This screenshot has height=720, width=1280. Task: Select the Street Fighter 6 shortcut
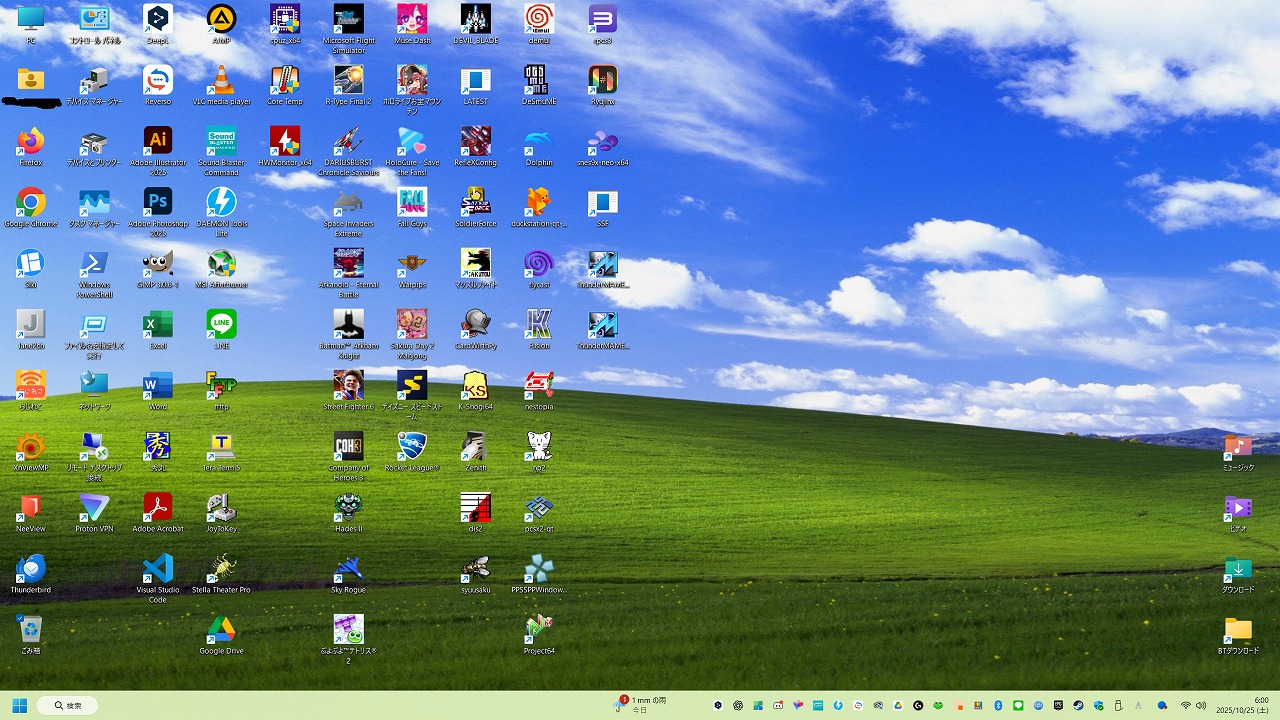pyautogui.click(x=348, y=385)
